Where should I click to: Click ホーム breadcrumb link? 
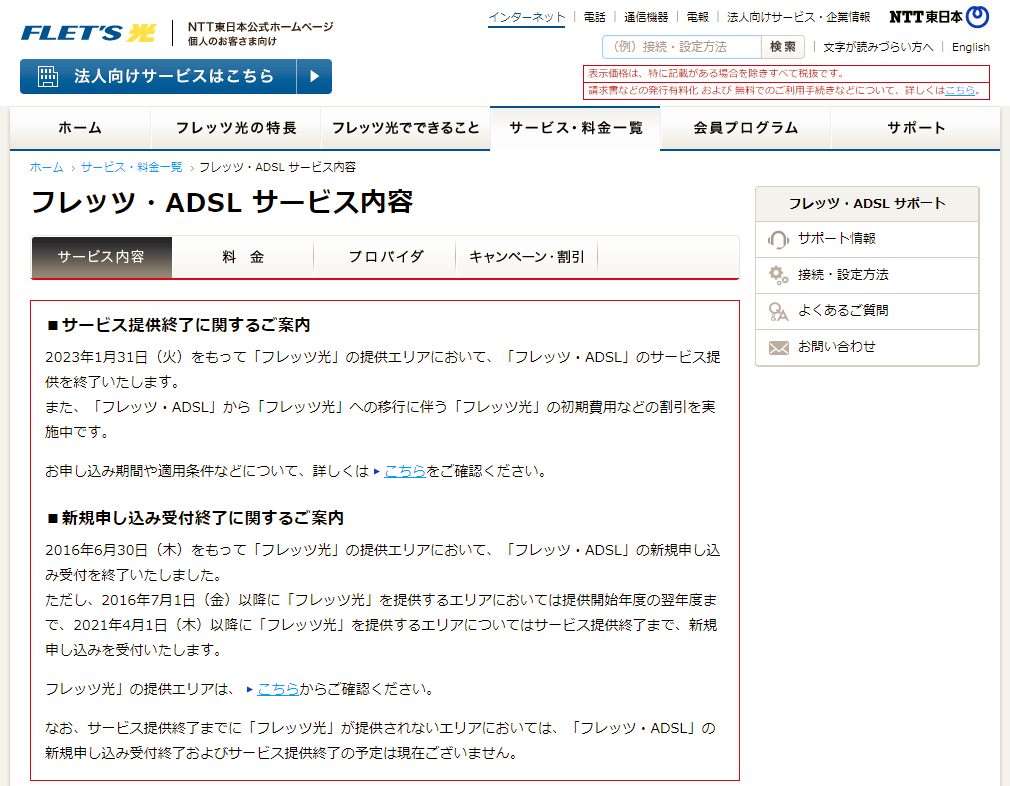pos(46,168)
